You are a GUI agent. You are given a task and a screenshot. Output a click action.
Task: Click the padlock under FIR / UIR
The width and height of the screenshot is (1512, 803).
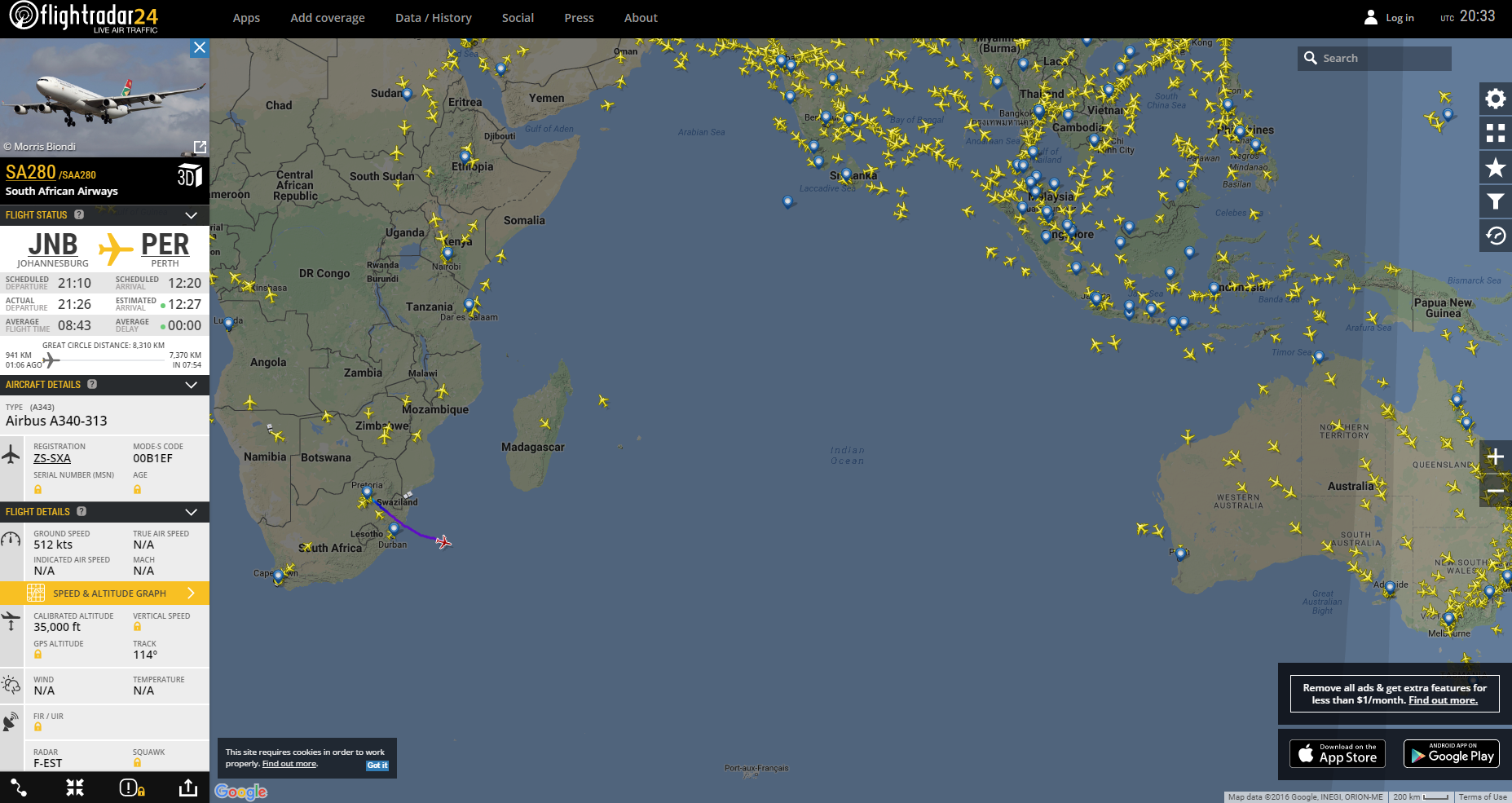37,726
